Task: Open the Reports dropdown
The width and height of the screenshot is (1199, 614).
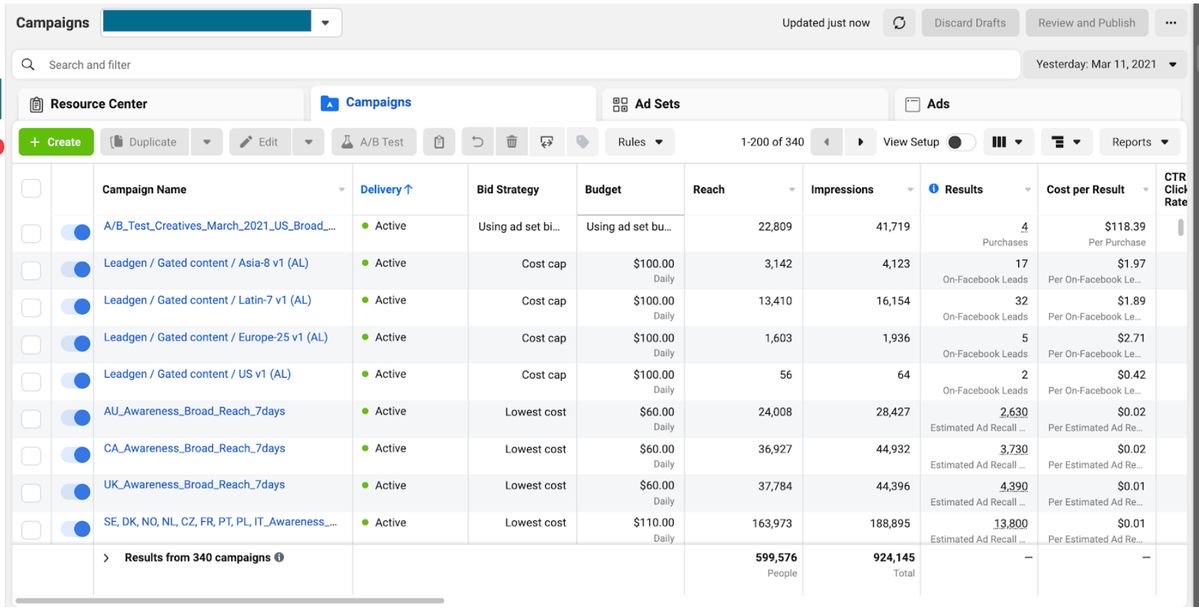Action: pyautogui.click(x=1140, y=142)
